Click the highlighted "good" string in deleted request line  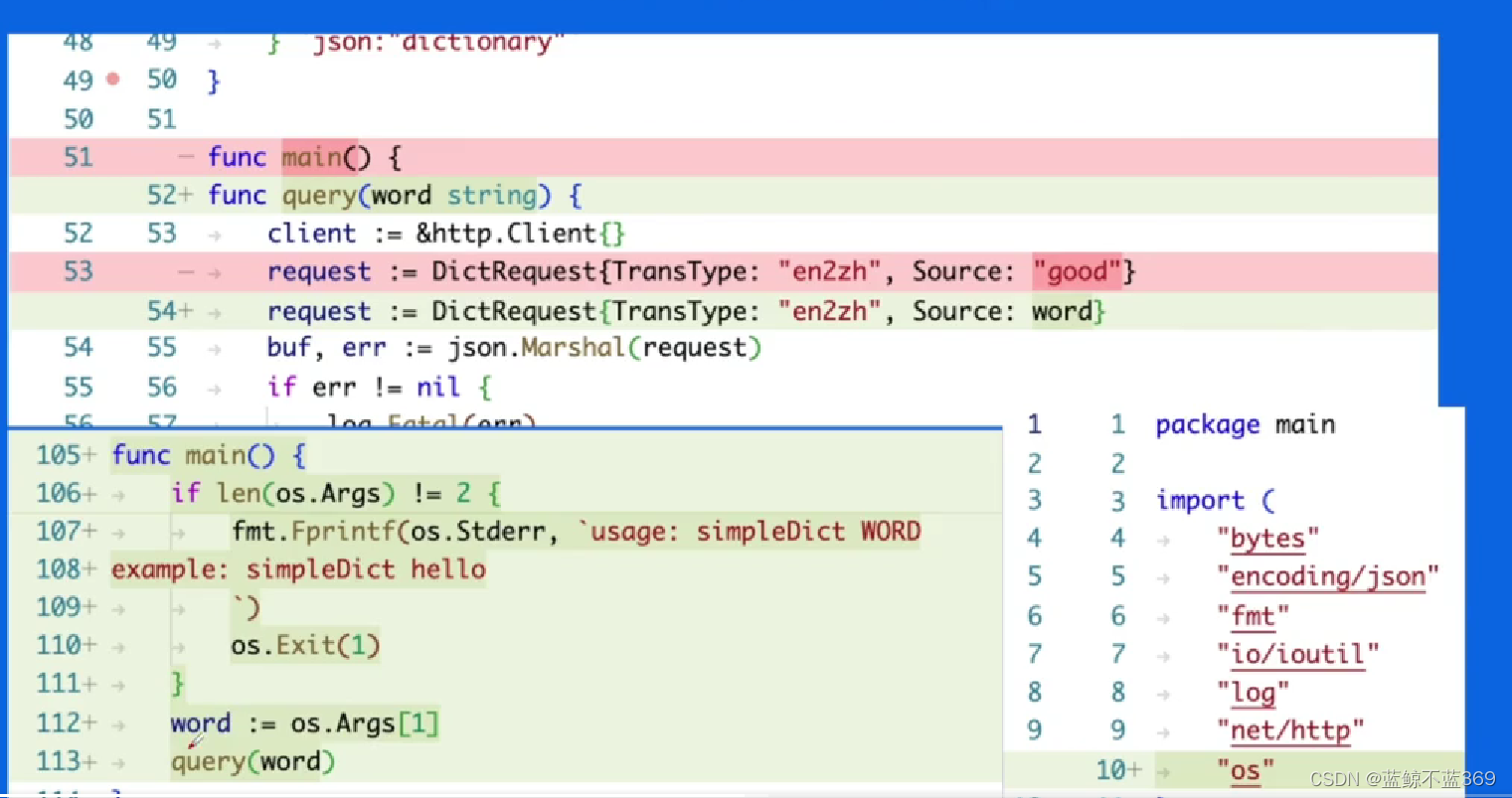1077,271
